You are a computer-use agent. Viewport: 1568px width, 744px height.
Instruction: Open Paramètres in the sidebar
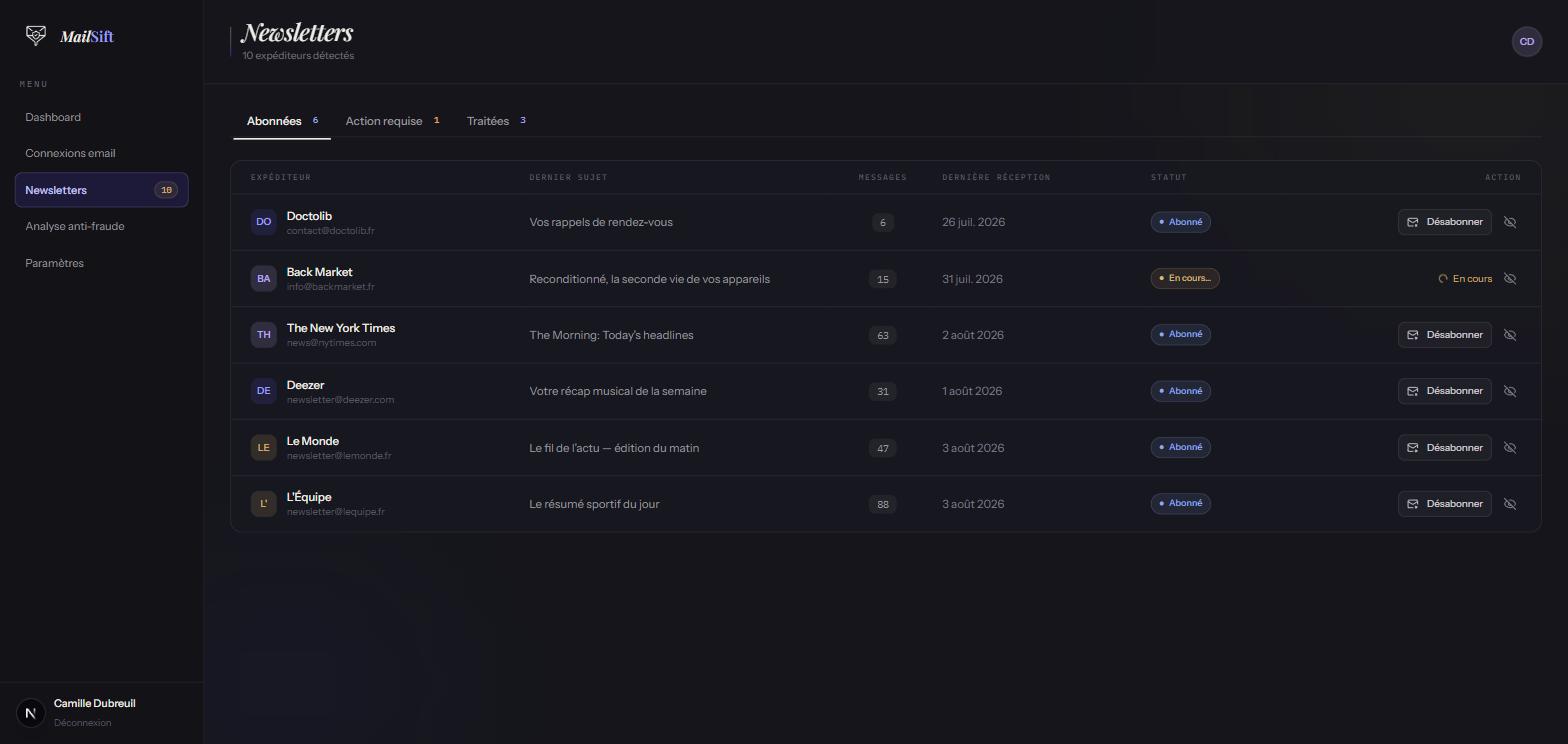pyautogui.click(x=101, y=263)
